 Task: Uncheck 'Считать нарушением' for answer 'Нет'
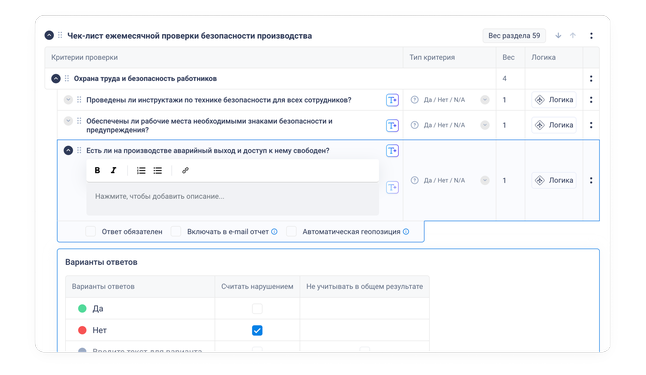[x=257, y=330]
